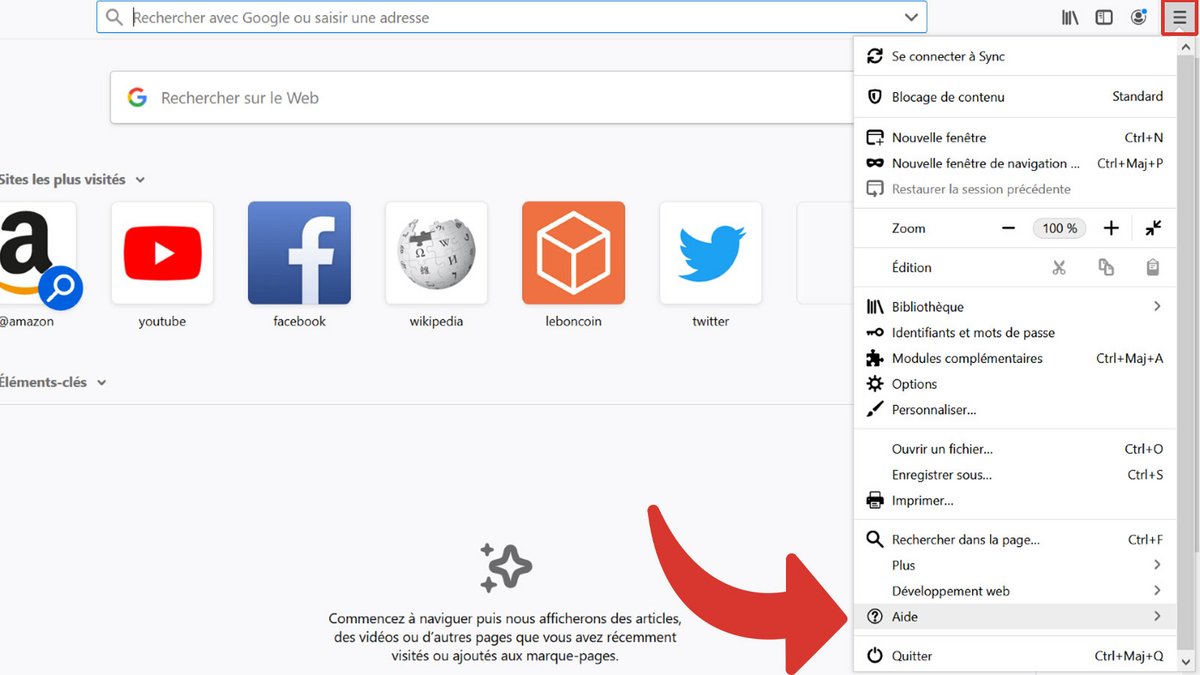Click the scissors cut icon in Édition row
The width and height of the screenshot is (1200, 675).
(x=1059, y=267)
